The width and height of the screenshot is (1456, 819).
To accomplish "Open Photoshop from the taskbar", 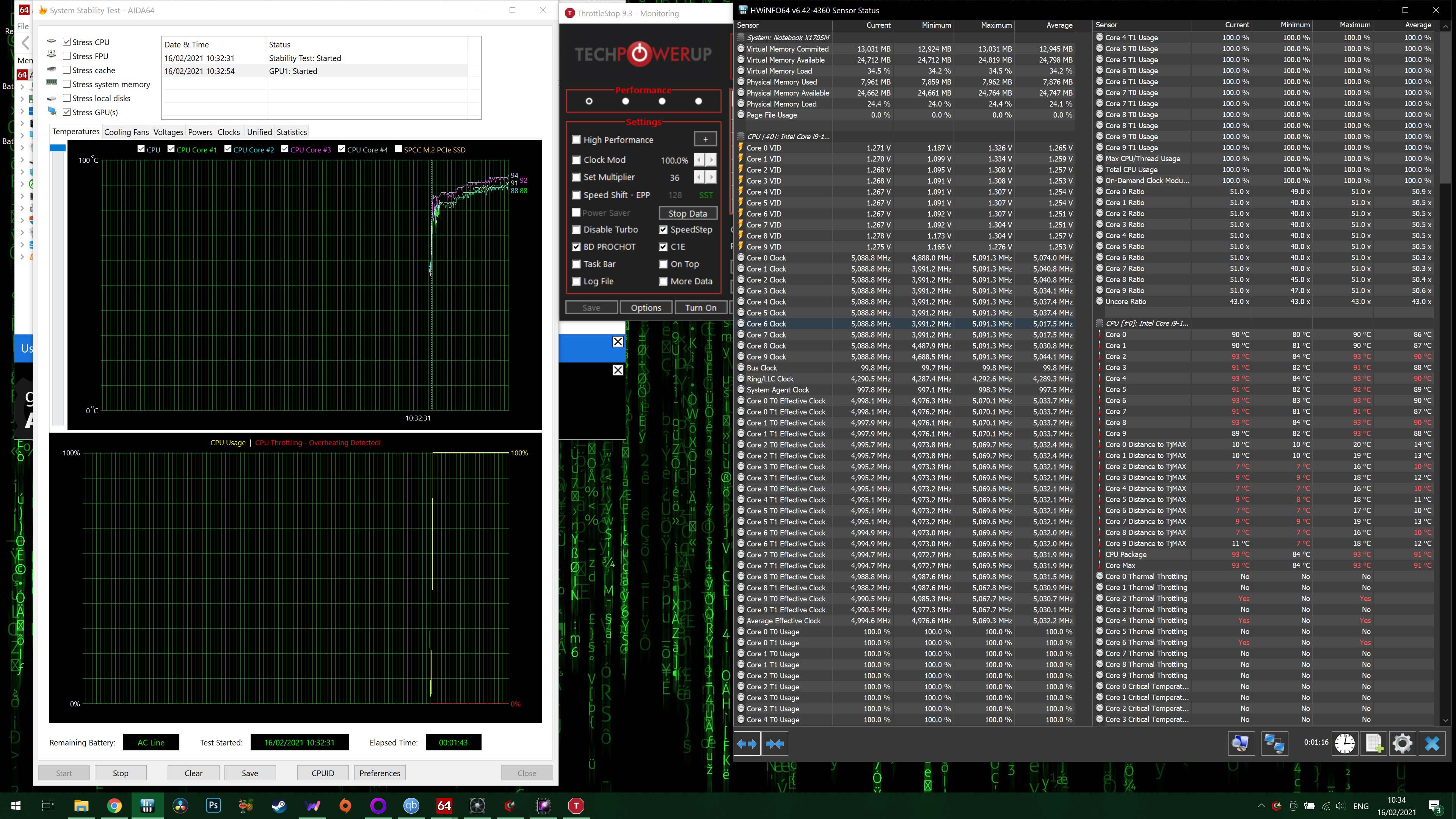I will (213, 805).
